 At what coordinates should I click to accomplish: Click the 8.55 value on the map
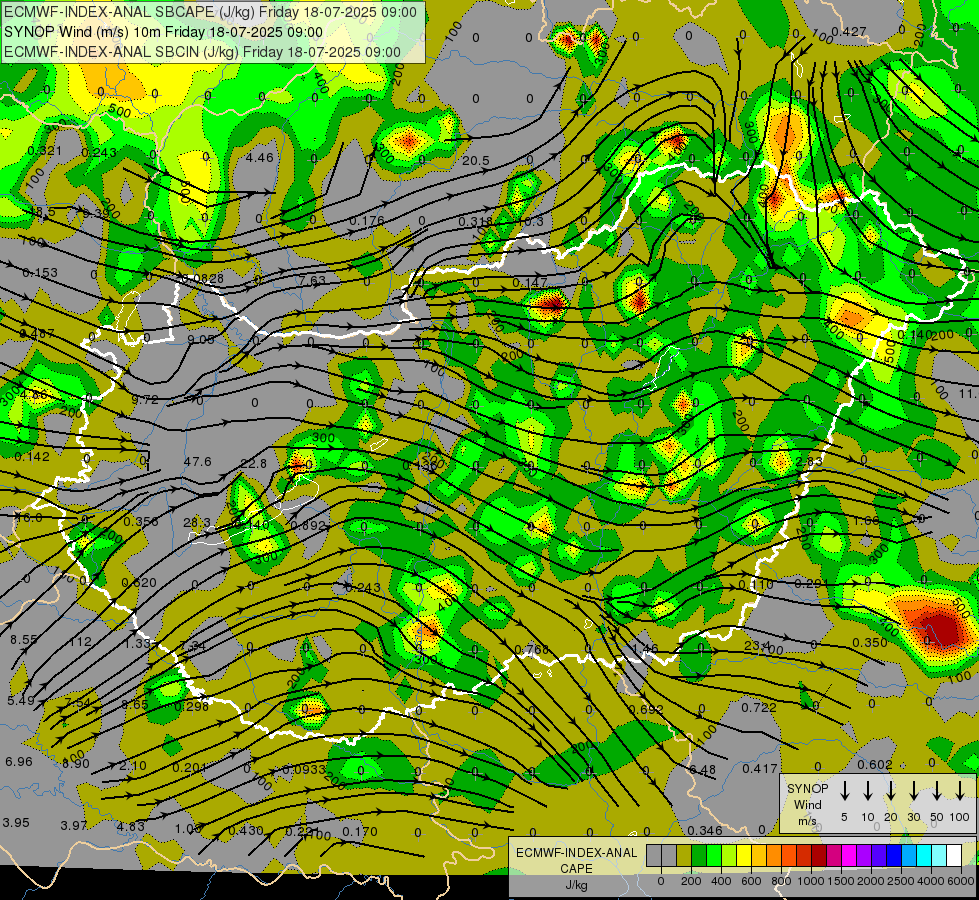pyautogui.click(x=24, y=640)
